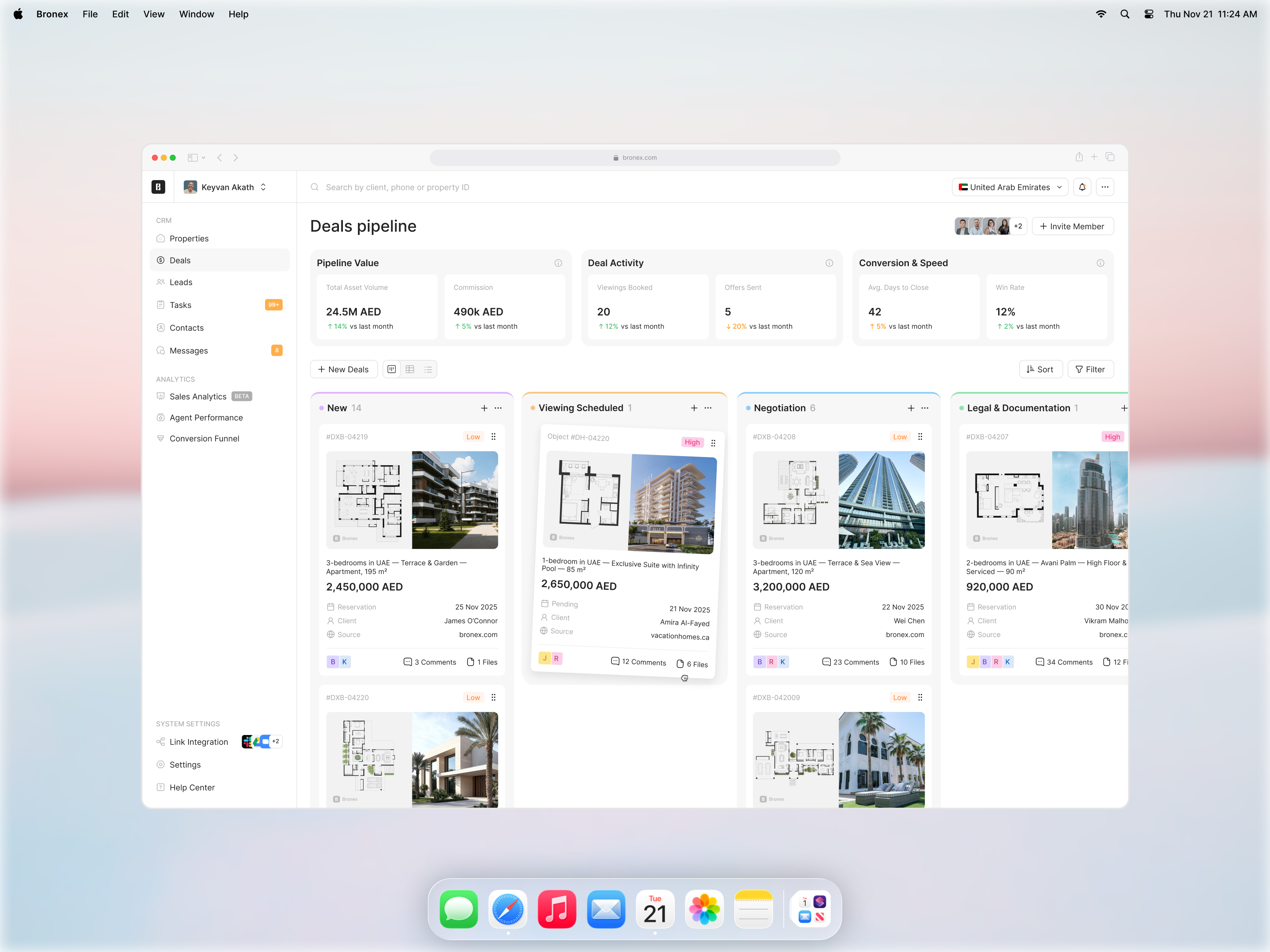The image size is (1270, 952).
Task: Switch pipeline to table view
Action: click(x=410, y=369)
